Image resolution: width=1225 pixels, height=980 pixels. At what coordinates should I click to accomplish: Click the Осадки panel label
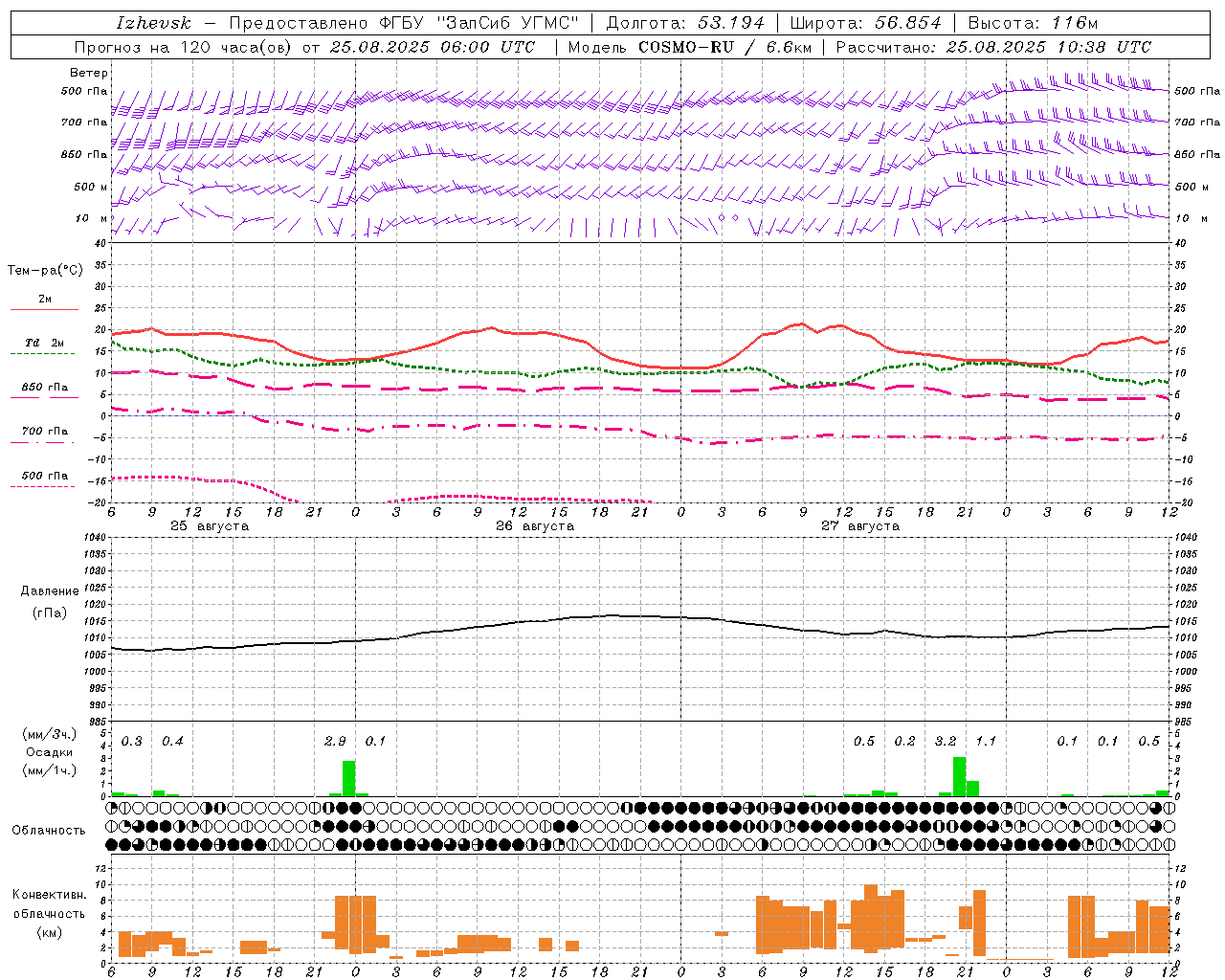pos(50,752)
